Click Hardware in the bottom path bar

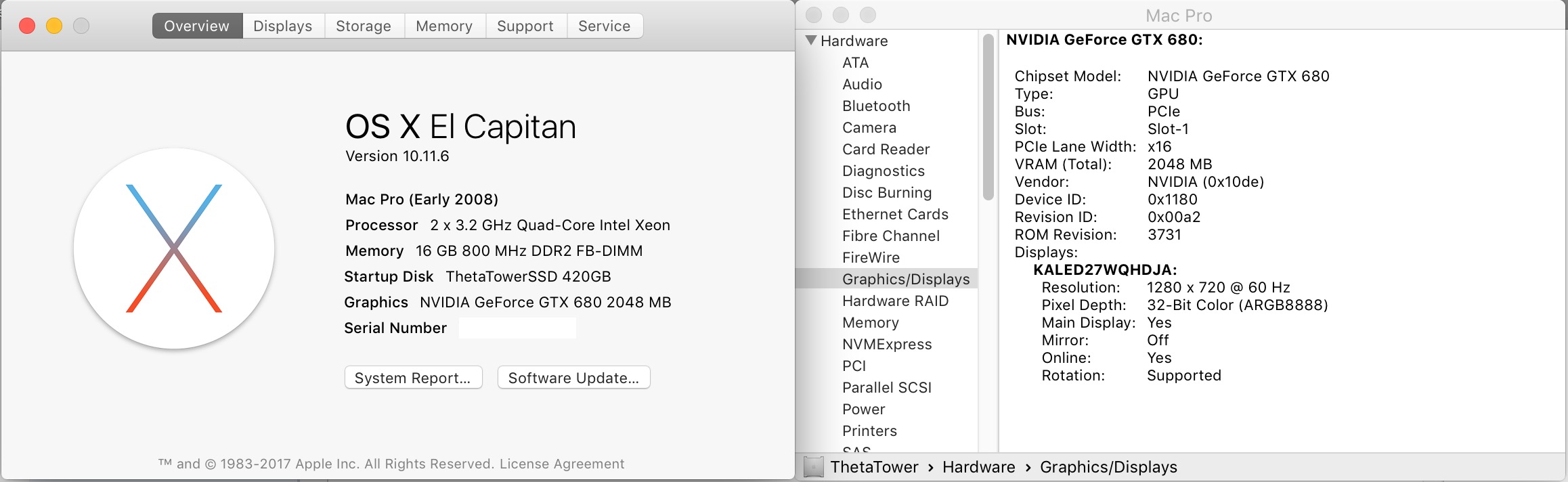point(979,467)
